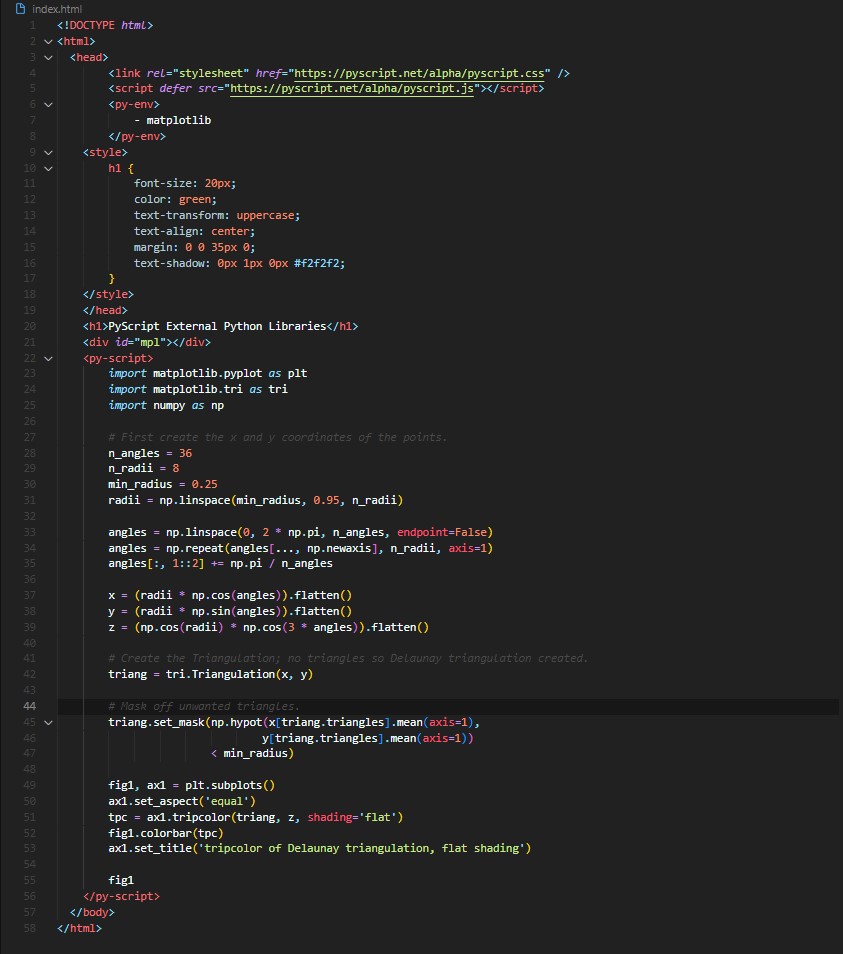Click the standalone 'fig1' line 55
Viewport: 843px width, 954px height.
121,880
